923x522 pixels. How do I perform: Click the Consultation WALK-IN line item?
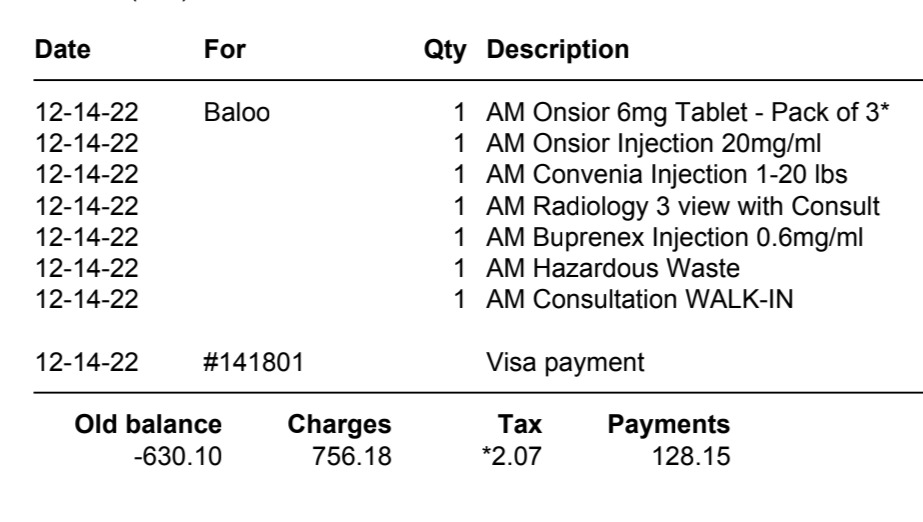(x=640, y=300)
